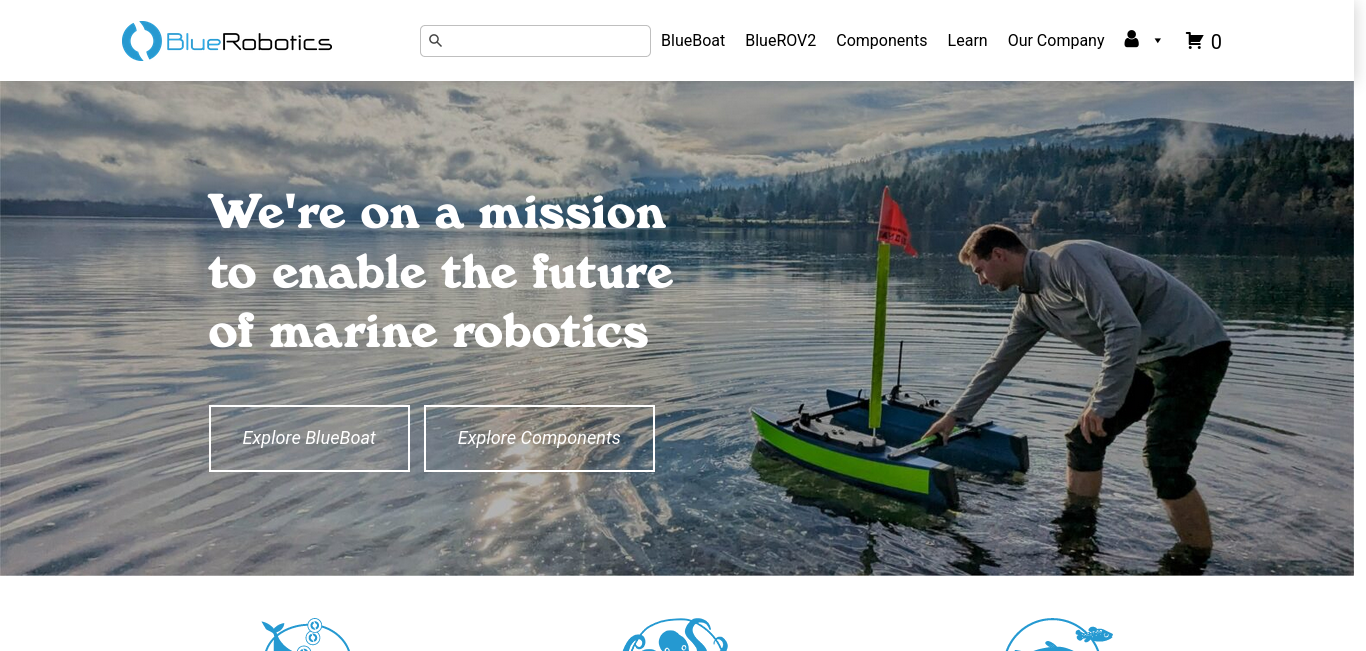Expand the account dropdown arrow
The image size is (1366, 651).
[1158, 41]
